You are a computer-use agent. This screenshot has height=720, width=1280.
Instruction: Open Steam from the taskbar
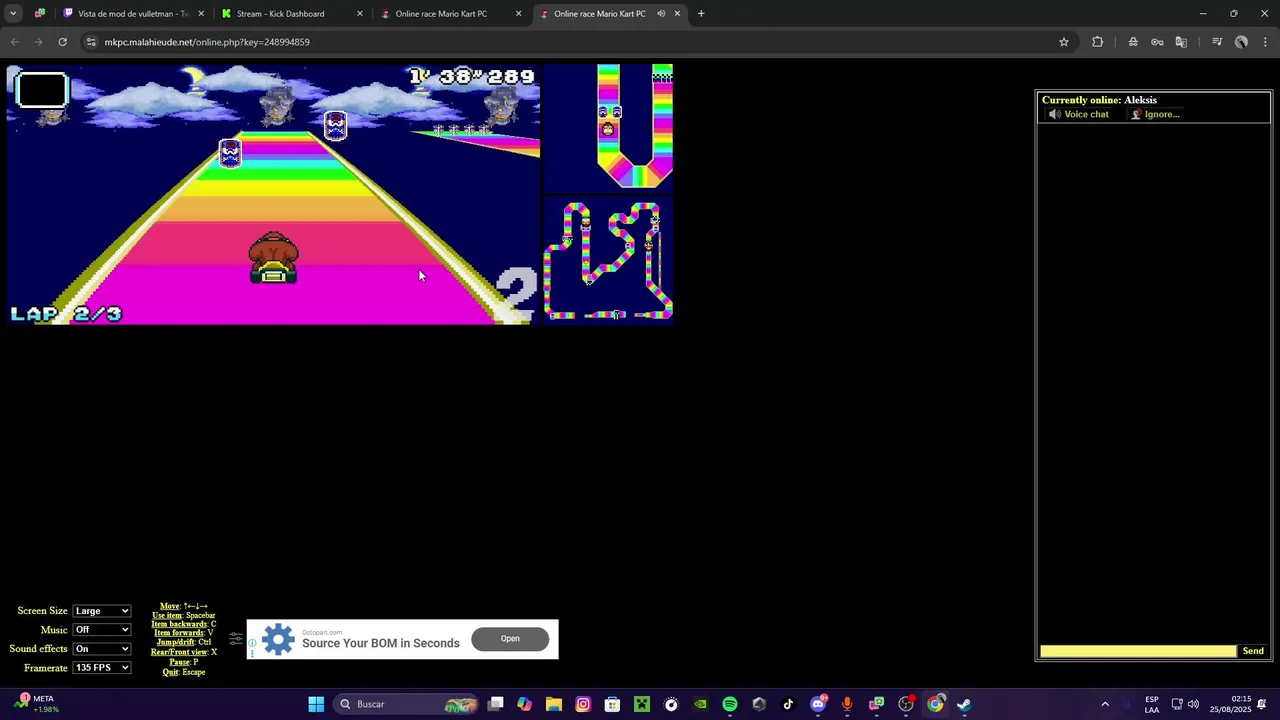coord(964,704)
